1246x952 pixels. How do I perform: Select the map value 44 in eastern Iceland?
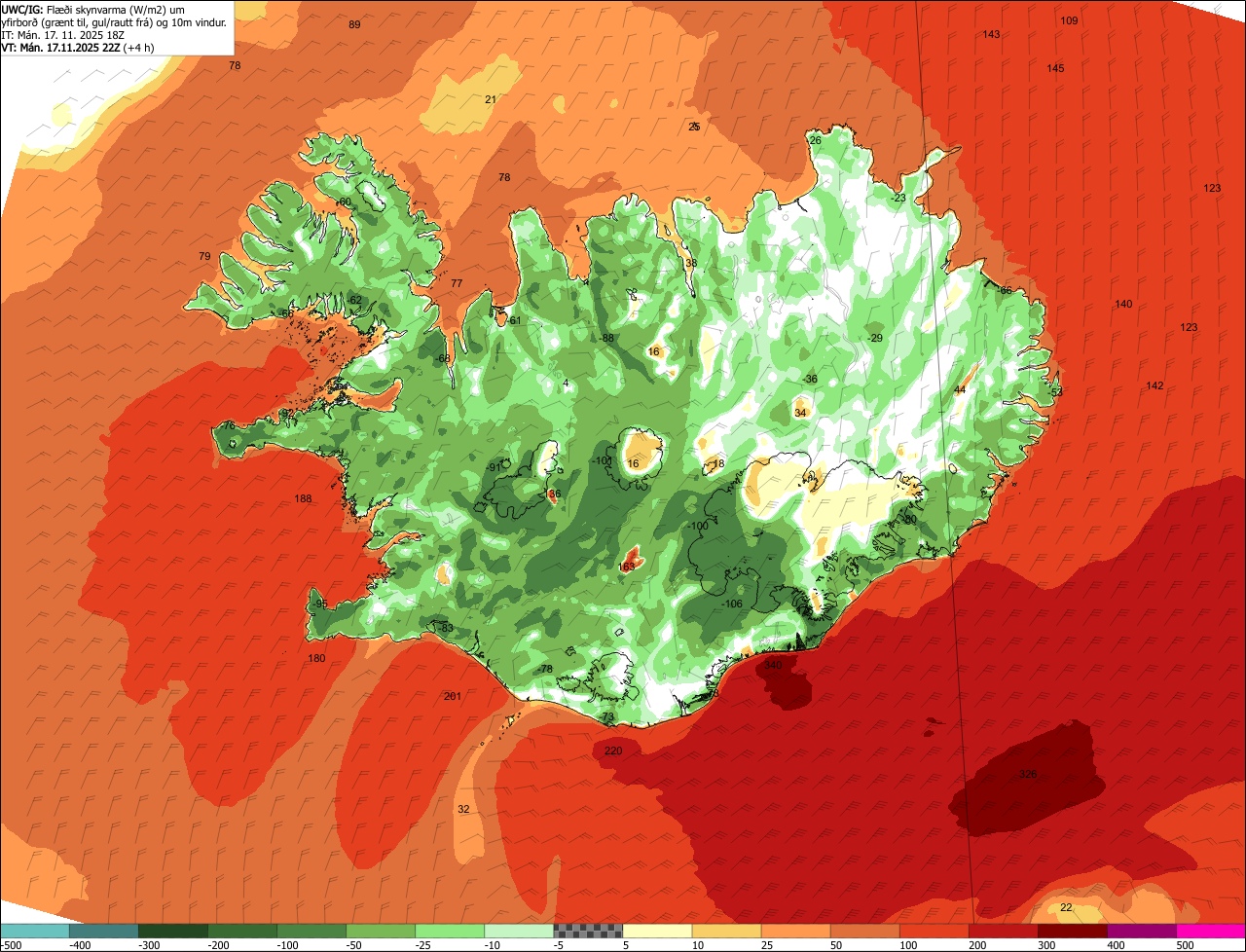tap(960, 389)
